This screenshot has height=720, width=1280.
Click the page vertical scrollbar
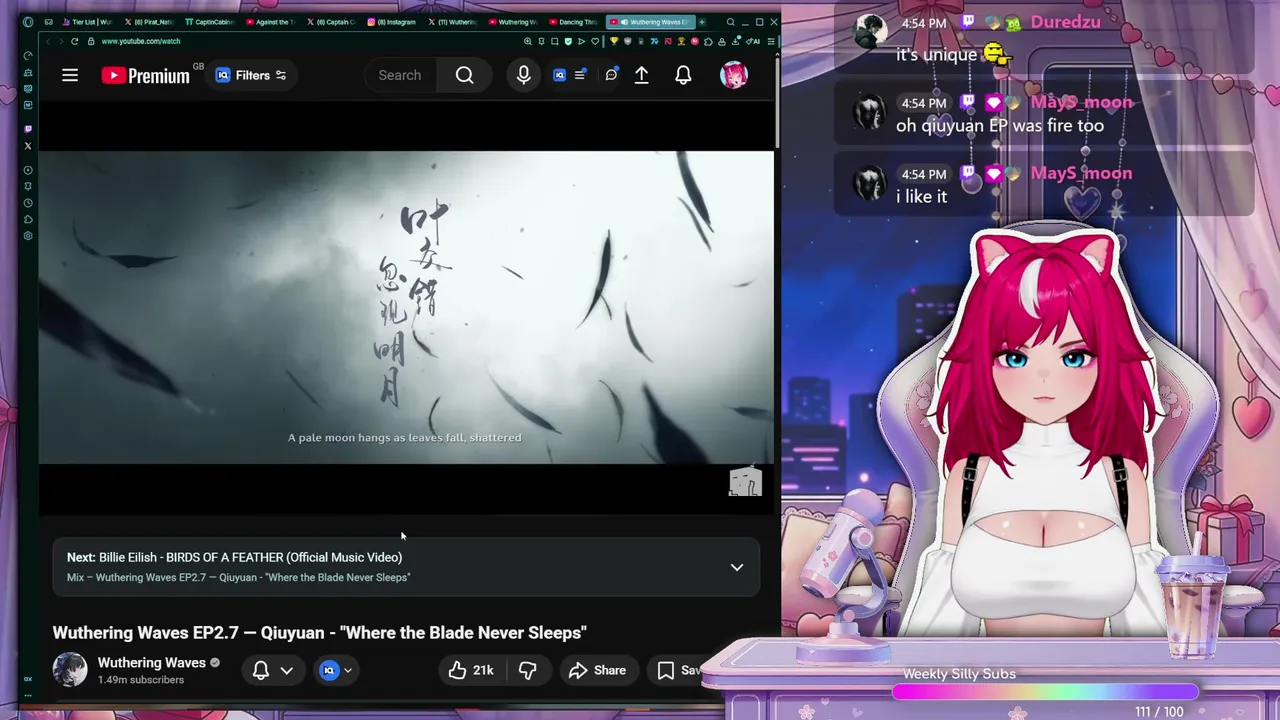point(777,102)
